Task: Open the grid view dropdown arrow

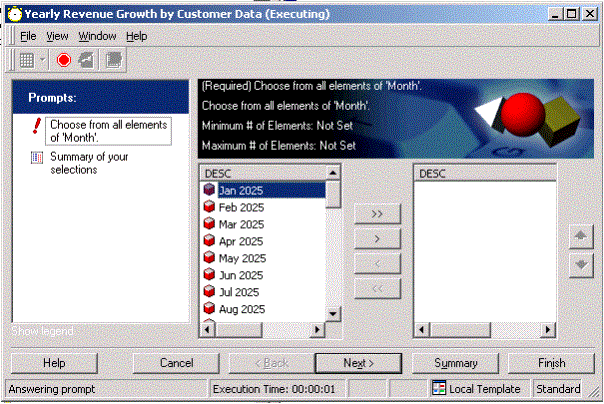Action: pos(43,60)
